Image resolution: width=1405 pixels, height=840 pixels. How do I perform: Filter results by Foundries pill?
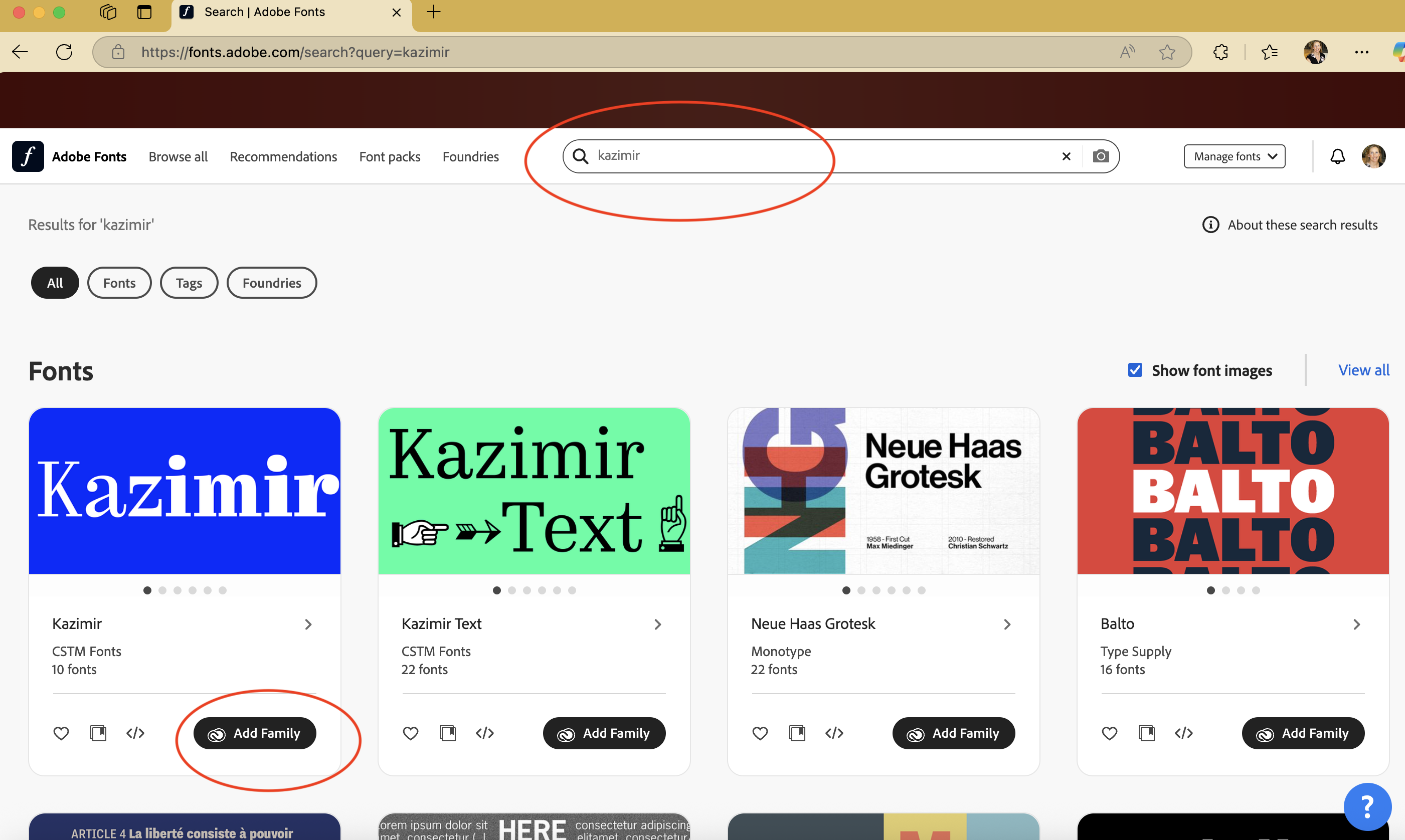pyautogui.click(x=272, y=283)
